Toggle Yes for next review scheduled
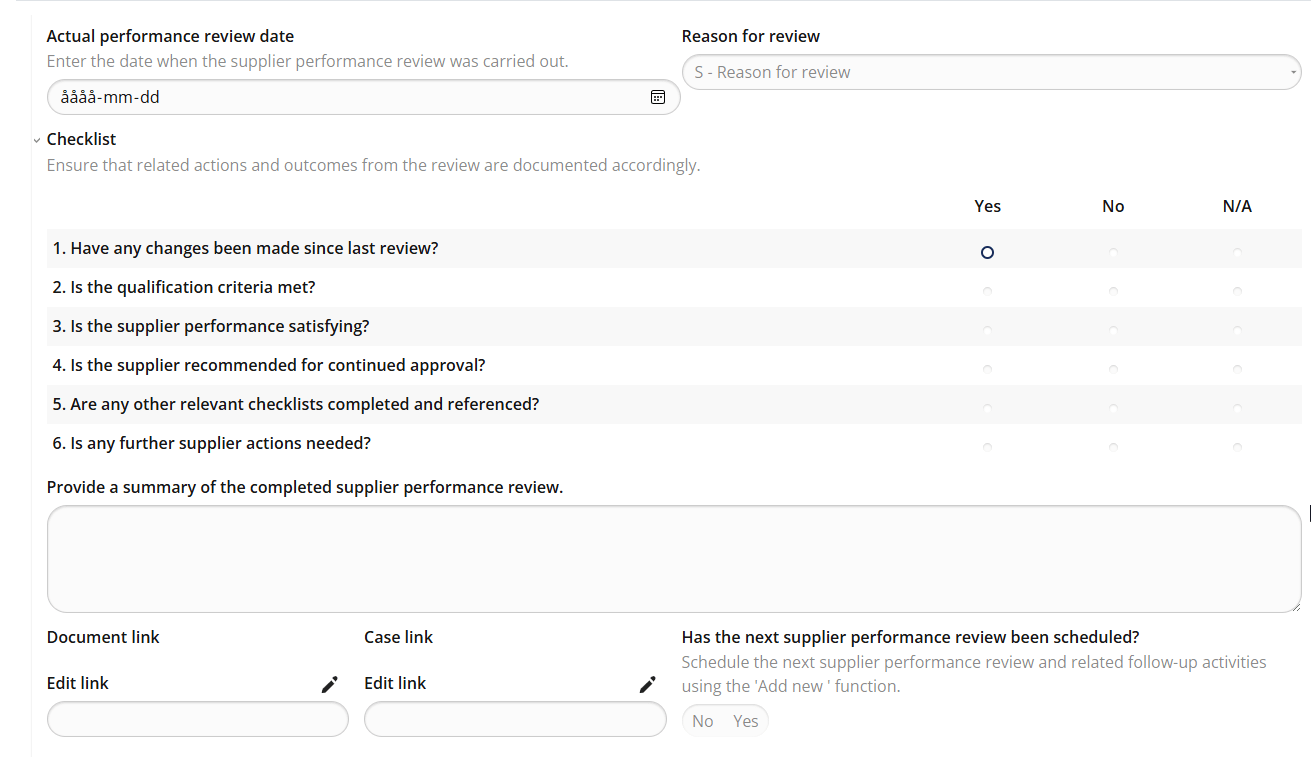 (x=746, y=721)
